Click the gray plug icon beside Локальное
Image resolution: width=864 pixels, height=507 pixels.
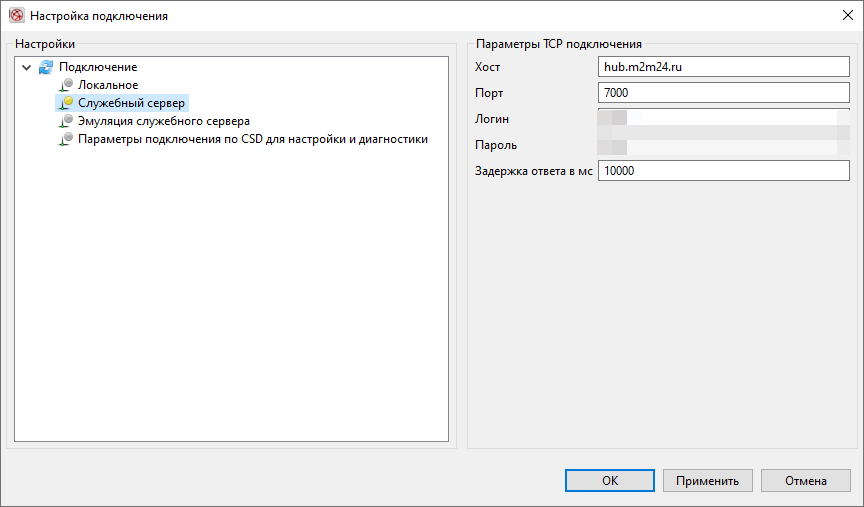coord(66,85)
